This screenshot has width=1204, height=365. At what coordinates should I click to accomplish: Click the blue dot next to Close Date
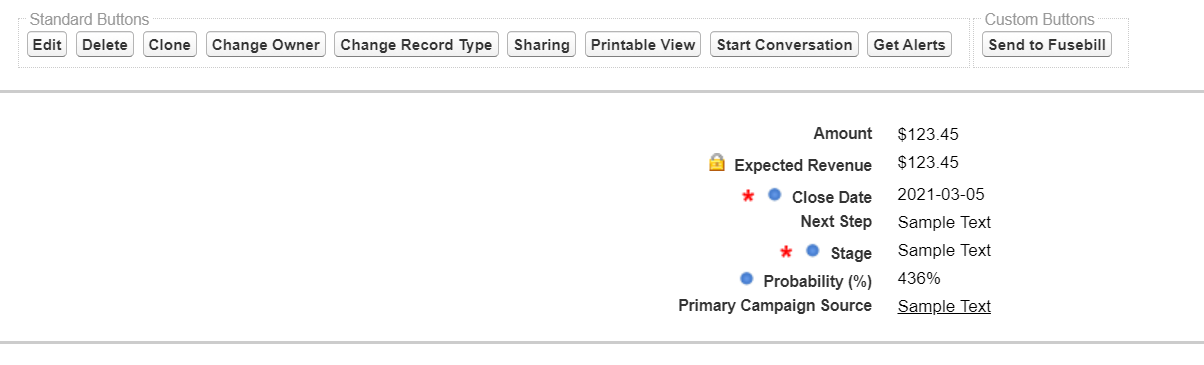(x=774, y=194)
